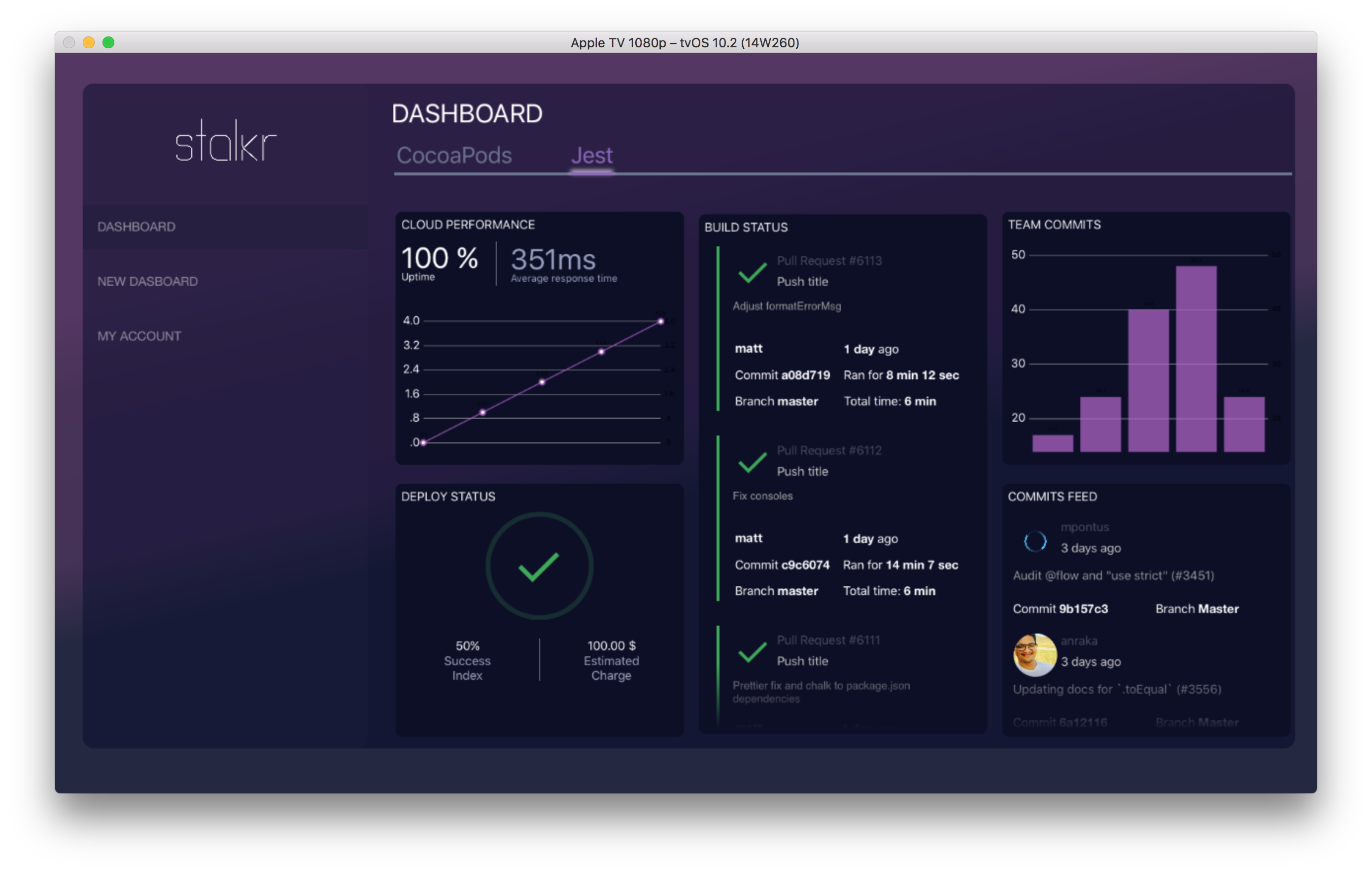The image size is (1372, 872).
Task: Select the Jest tab
Action: point(591,156)
